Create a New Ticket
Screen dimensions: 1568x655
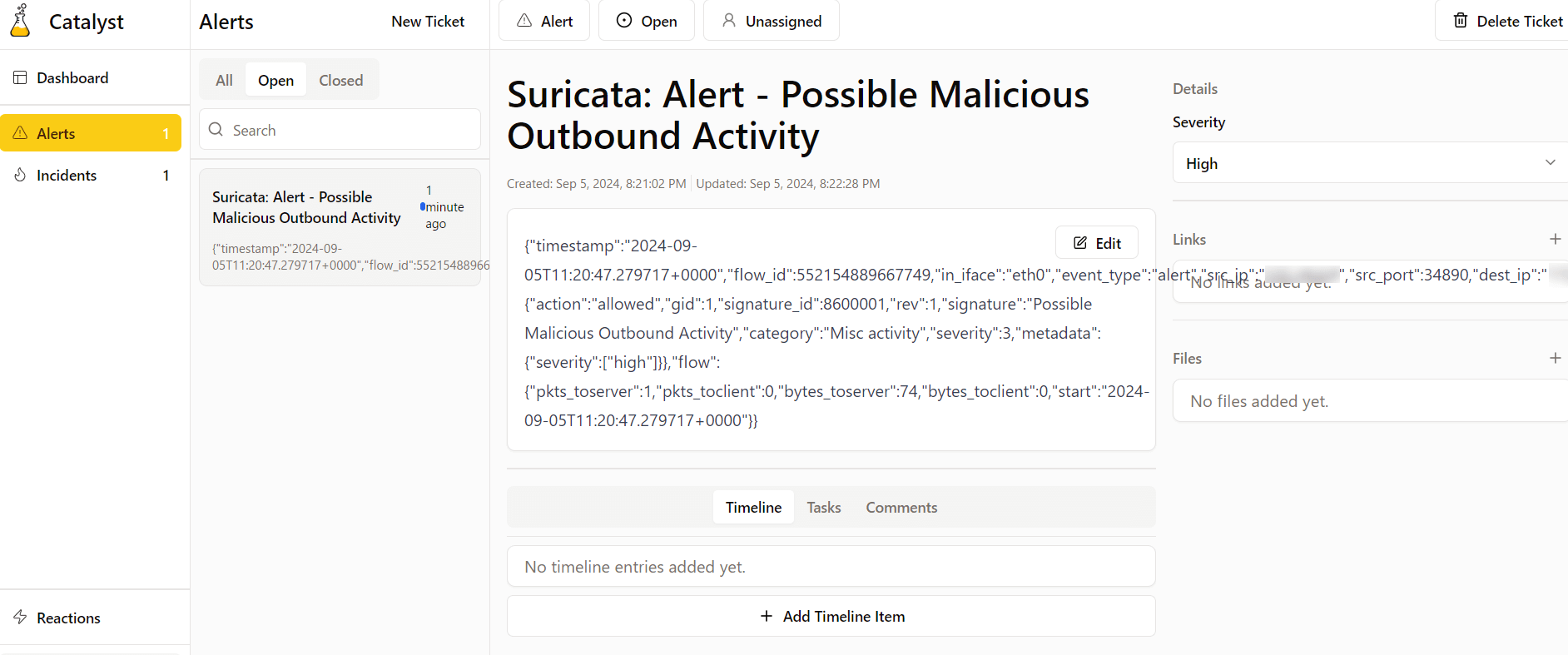(x=428, y=22)
